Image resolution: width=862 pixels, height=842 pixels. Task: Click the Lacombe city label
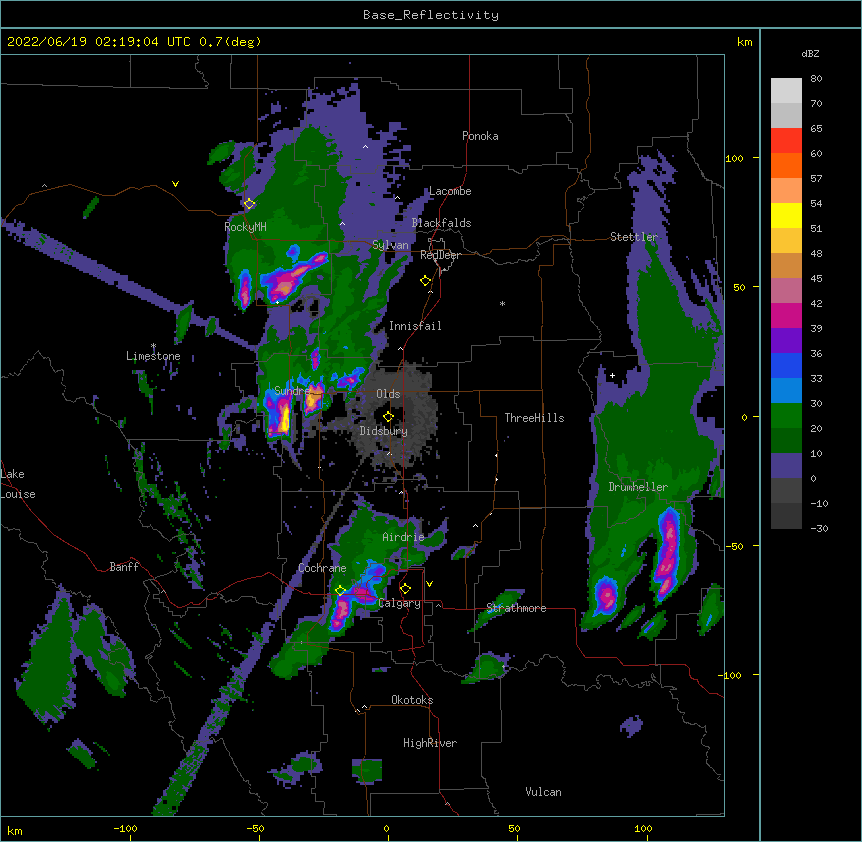450,191
